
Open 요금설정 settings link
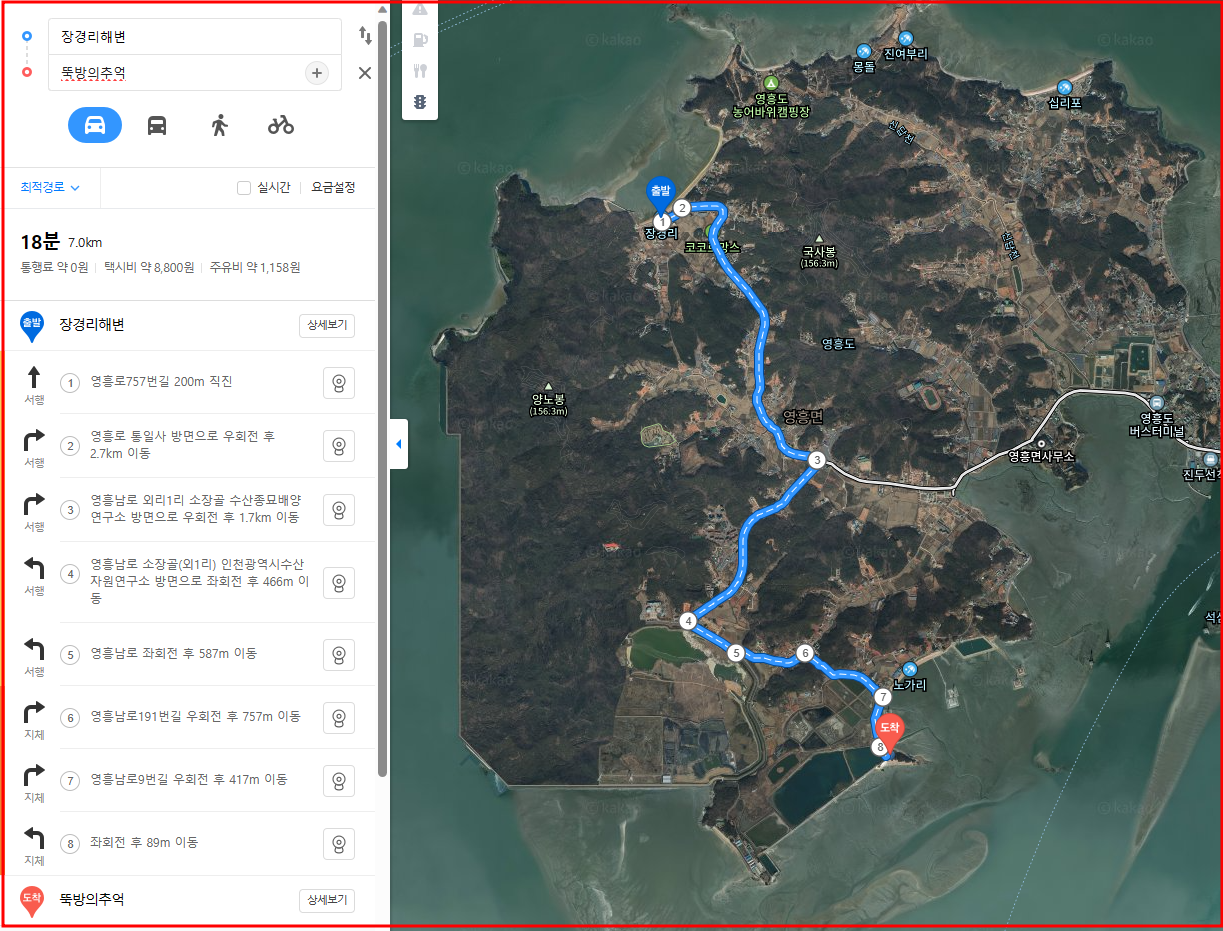pos(333,188)
